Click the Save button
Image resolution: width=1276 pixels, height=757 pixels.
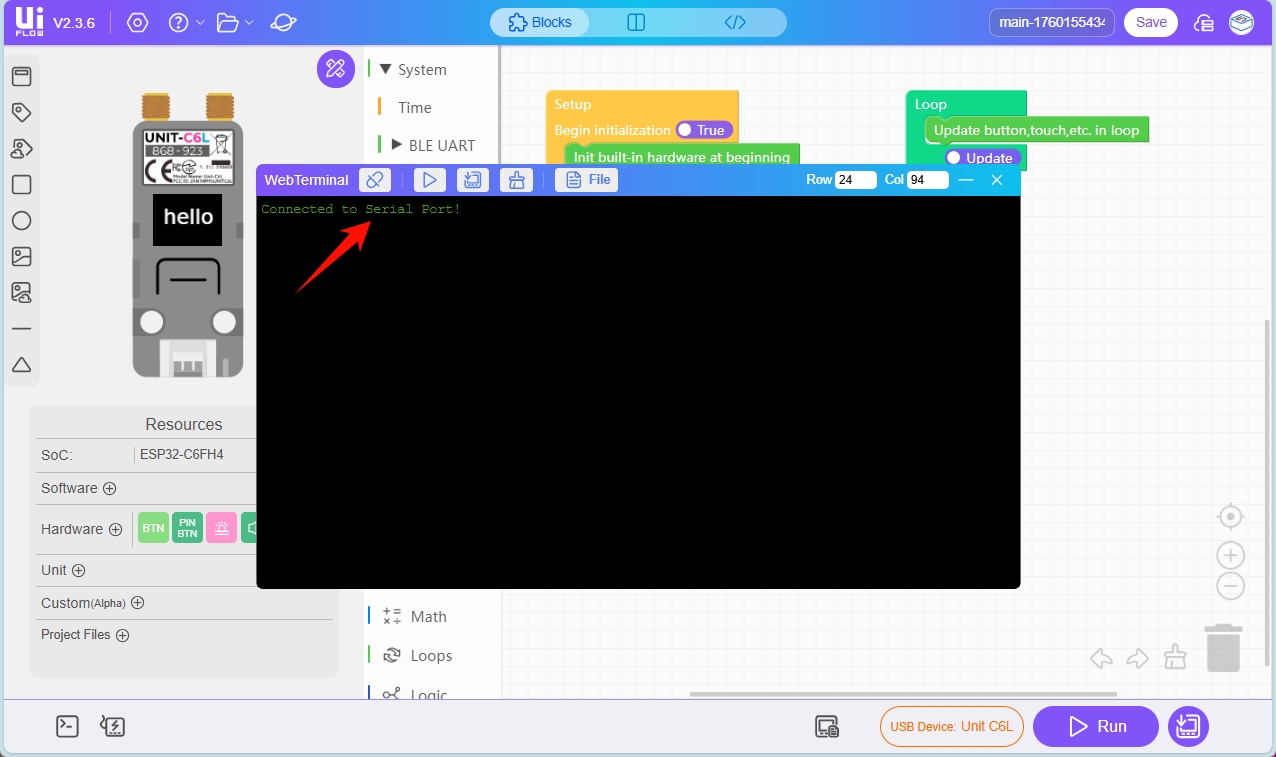1150,22
